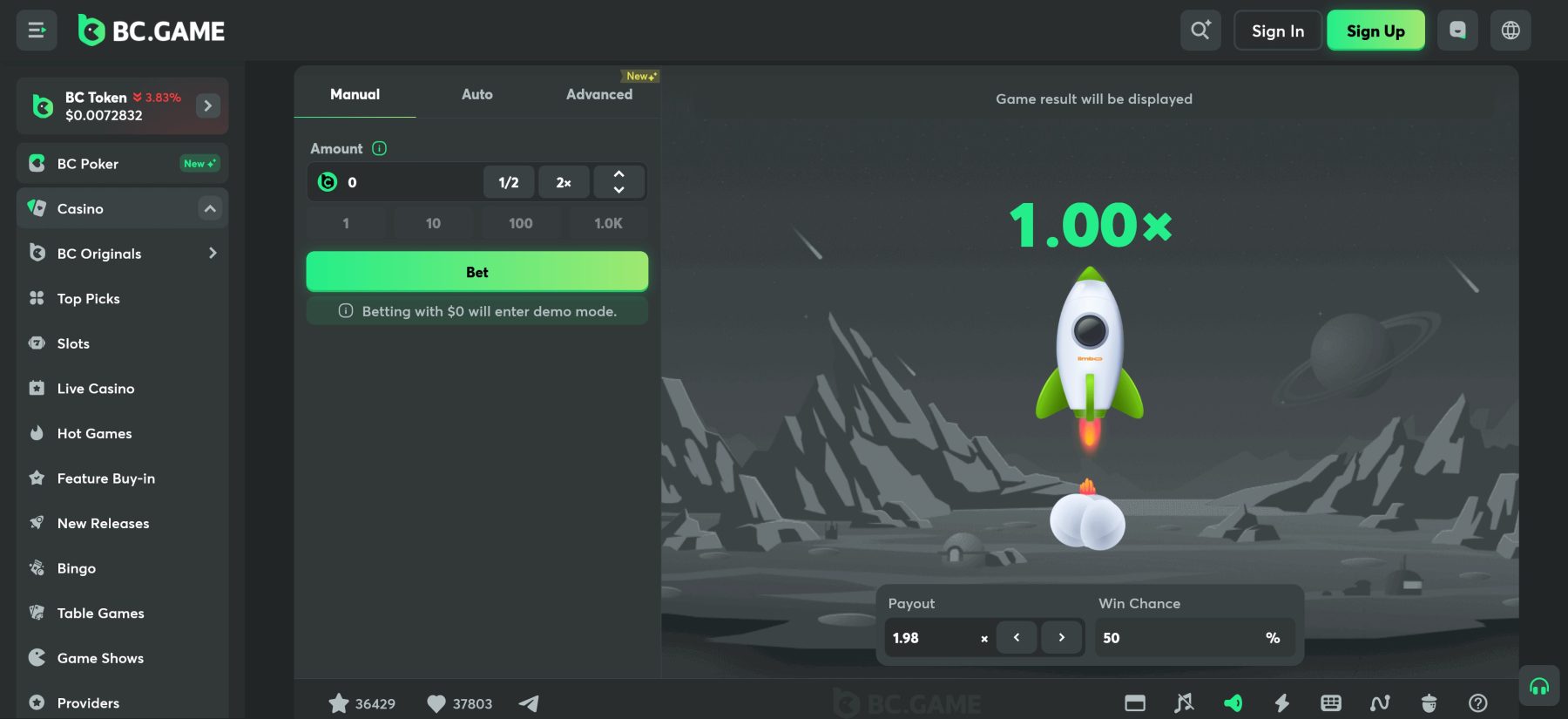Toggle sound effects speaker icon

click(x=1233, y=703)
